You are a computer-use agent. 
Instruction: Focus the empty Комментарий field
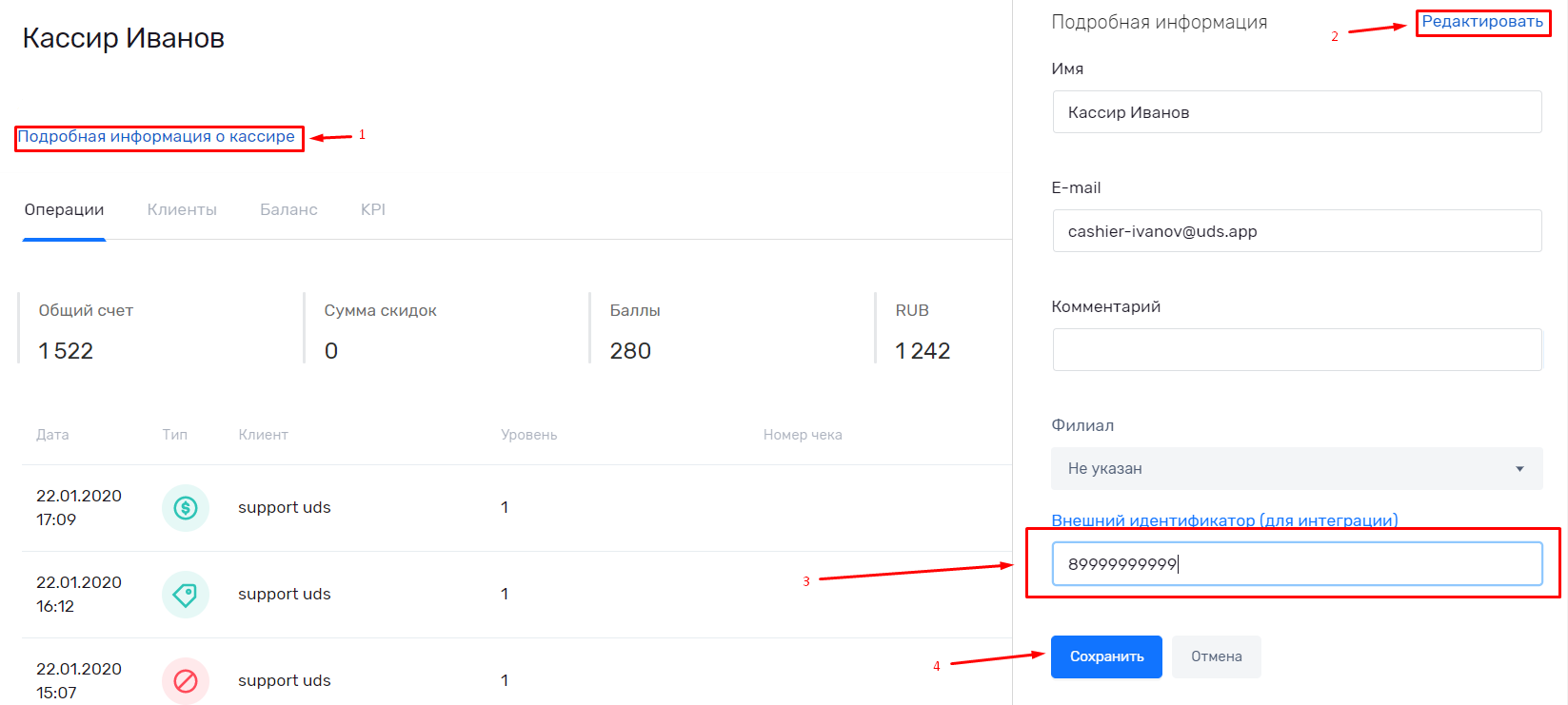(1297, 350)
